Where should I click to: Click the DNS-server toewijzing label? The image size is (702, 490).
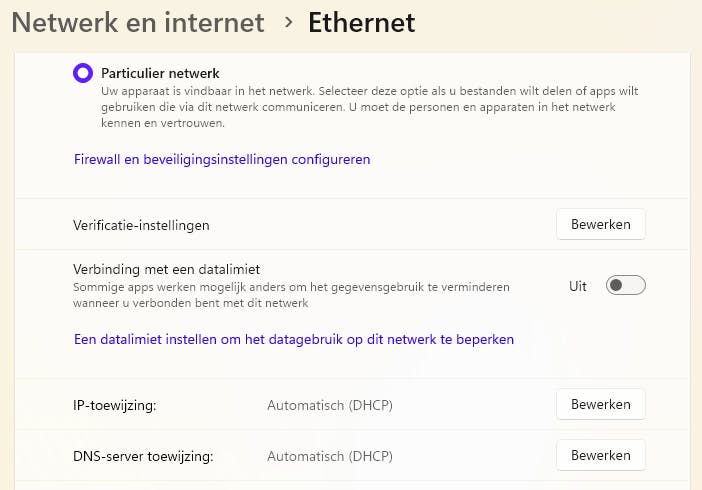(x=143, y=456)
